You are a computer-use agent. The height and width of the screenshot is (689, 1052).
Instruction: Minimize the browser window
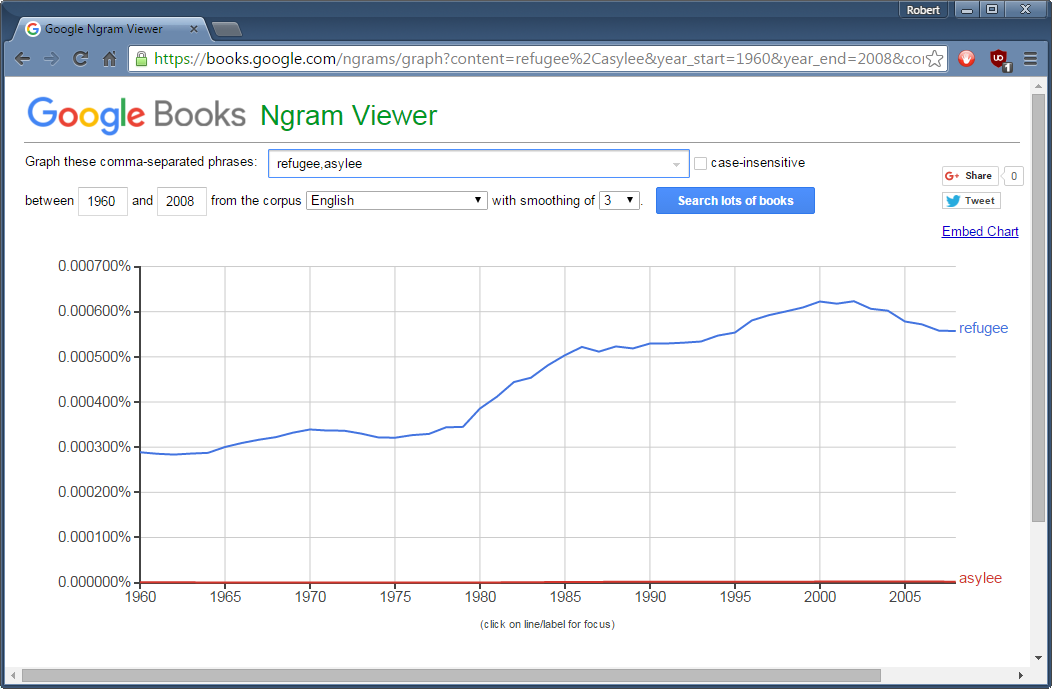(x=967, y=10)
